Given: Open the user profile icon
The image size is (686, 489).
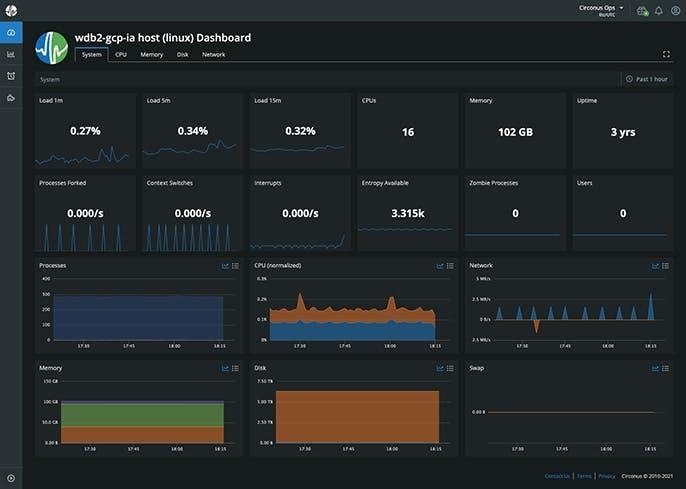Looking at the screenshot, I should [676, 11].
